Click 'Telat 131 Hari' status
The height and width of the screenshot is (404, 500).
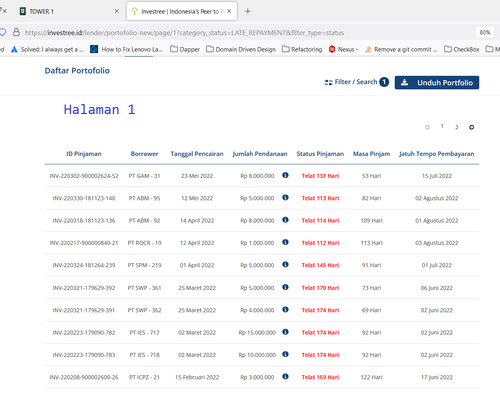(320, 176)
